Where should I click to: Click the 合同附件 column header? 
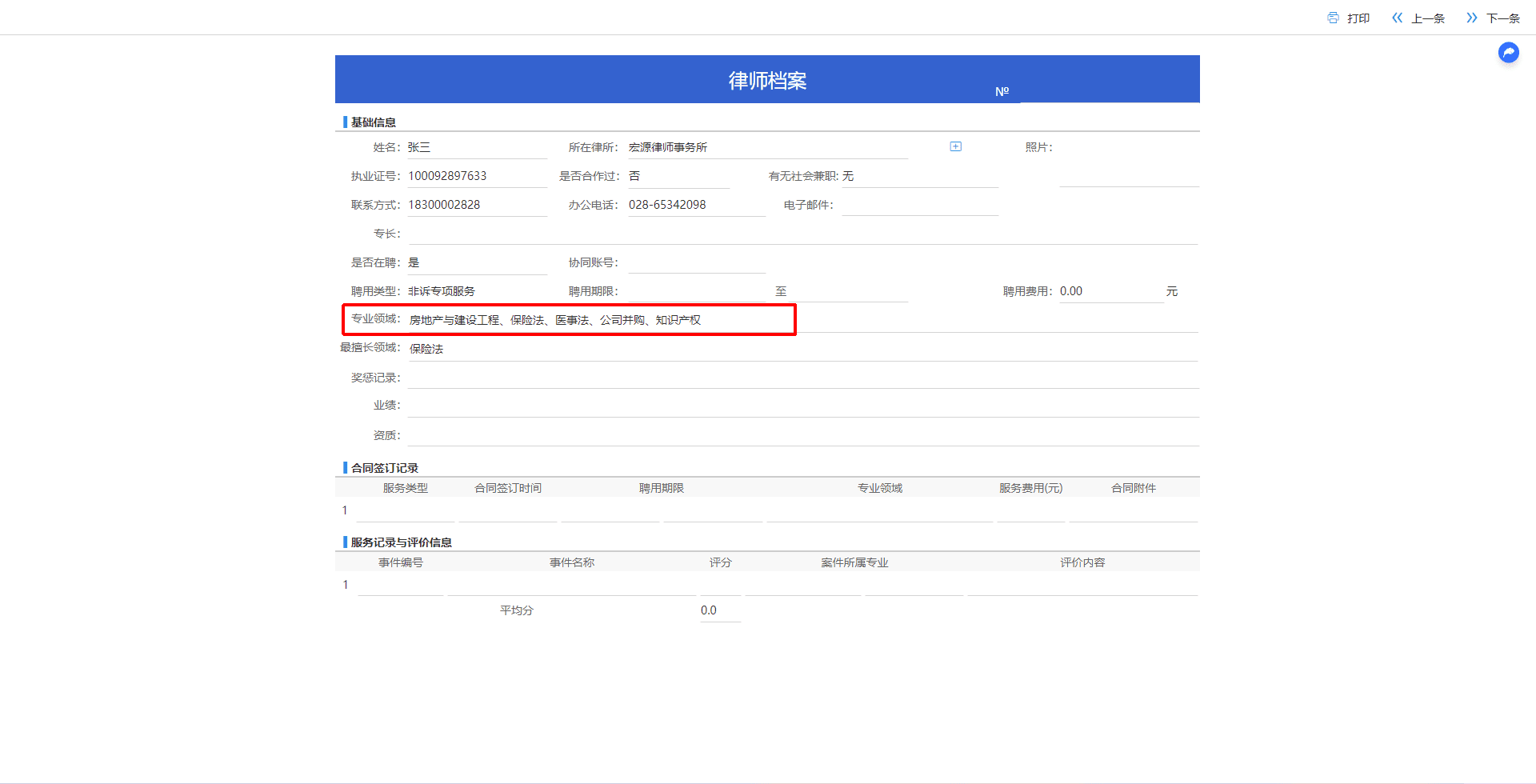[1134, 488]
